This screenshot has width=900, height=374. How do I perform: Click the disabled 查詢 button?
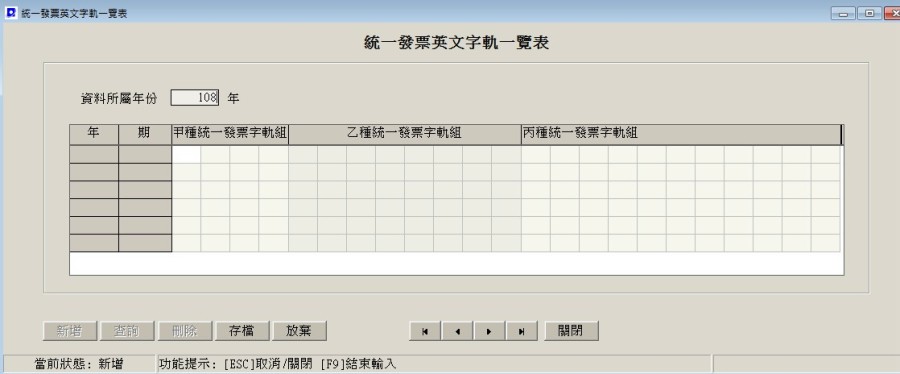tap(127, 331)
